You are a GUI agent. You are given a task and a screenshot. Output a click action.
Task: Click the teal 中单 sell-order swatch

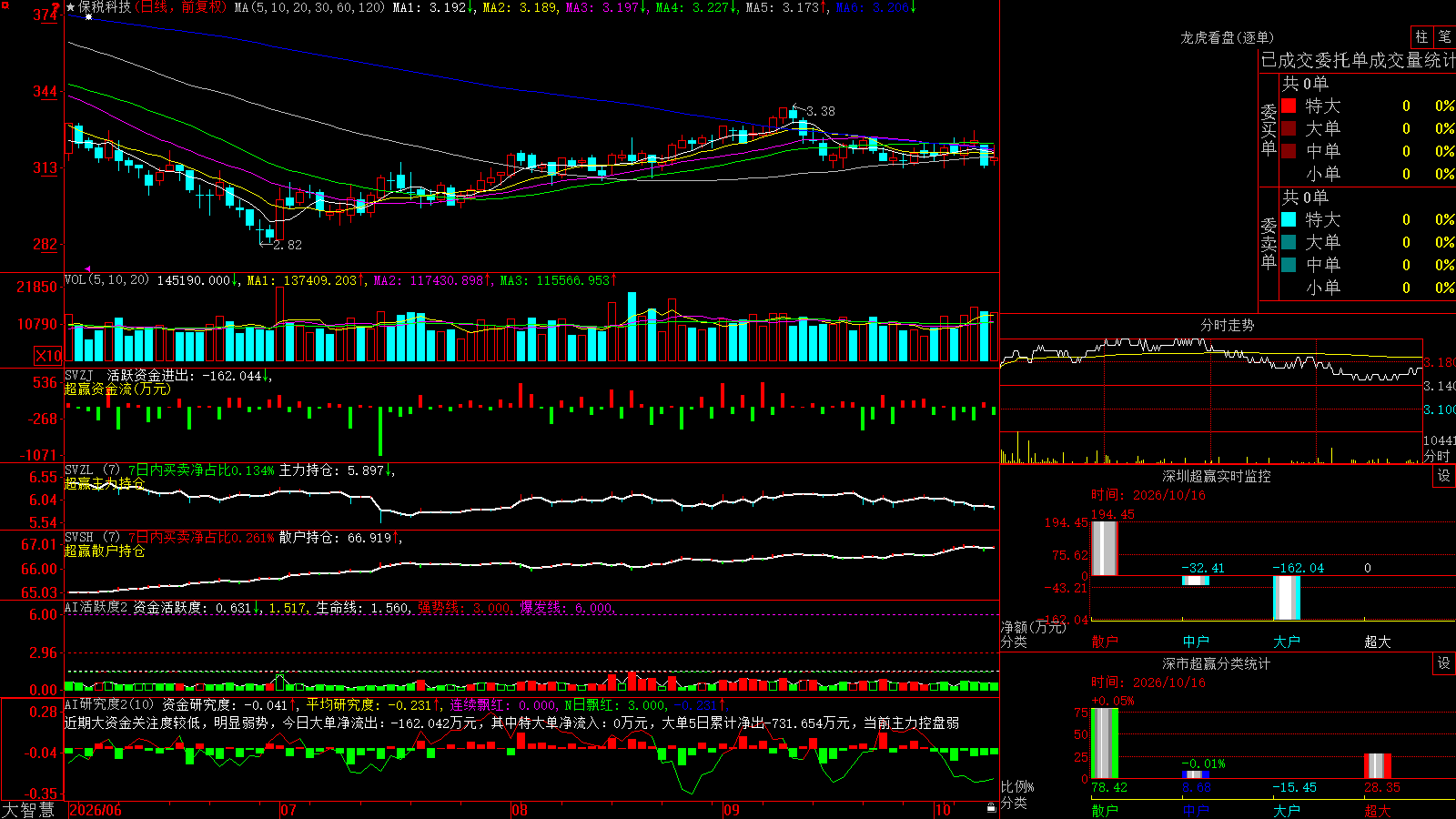1289,265
